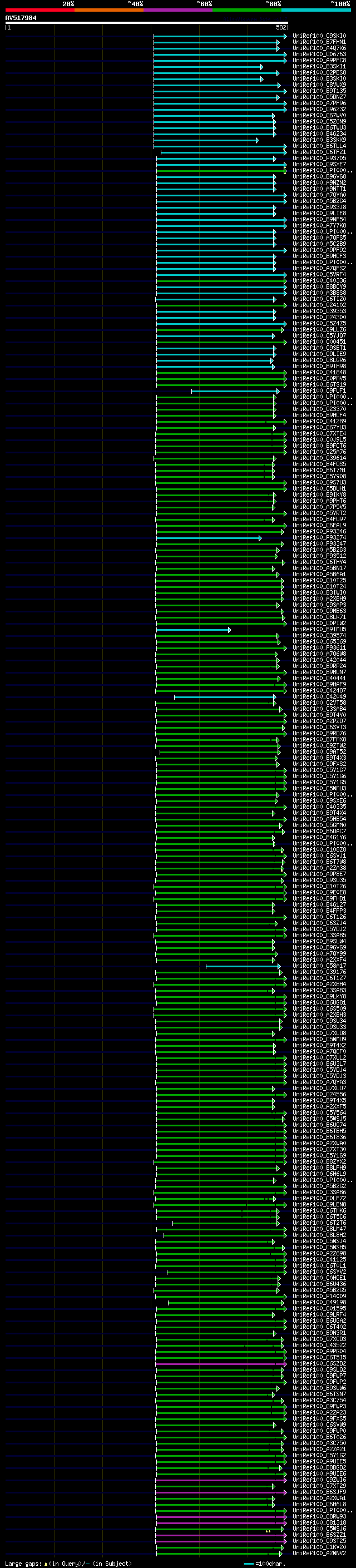The image size is (356, 1568).
Task: Click the magenta alignment bar for B6SJF9
Action: pyautogui.click(x=220, y=1492)
